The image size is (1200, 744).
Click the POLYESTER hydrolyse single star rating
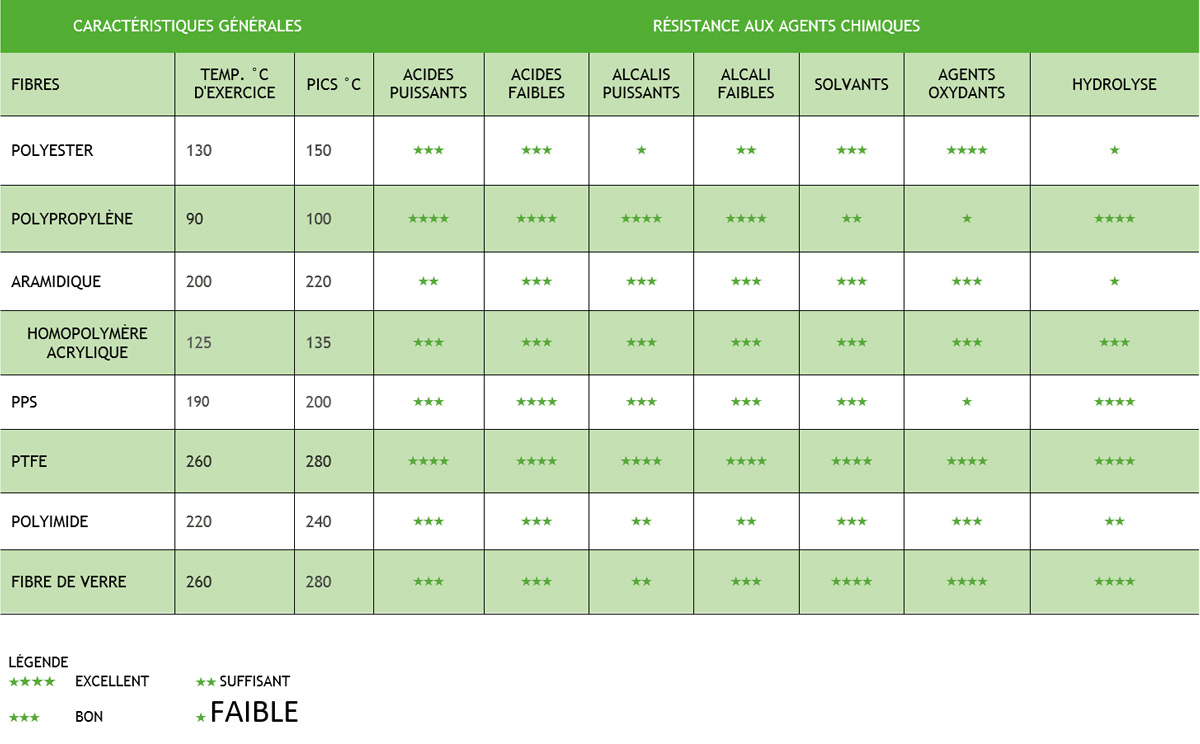pos(1114,151)
